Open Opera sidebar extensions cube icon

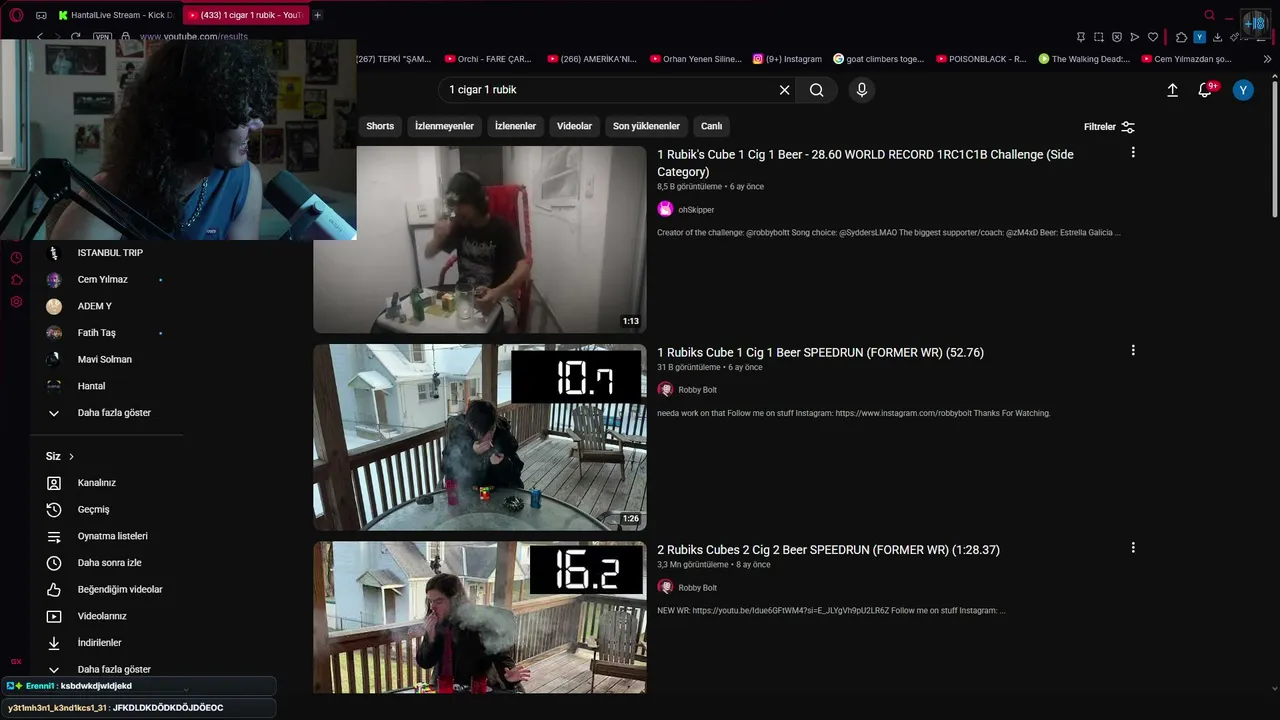point(16,279)
